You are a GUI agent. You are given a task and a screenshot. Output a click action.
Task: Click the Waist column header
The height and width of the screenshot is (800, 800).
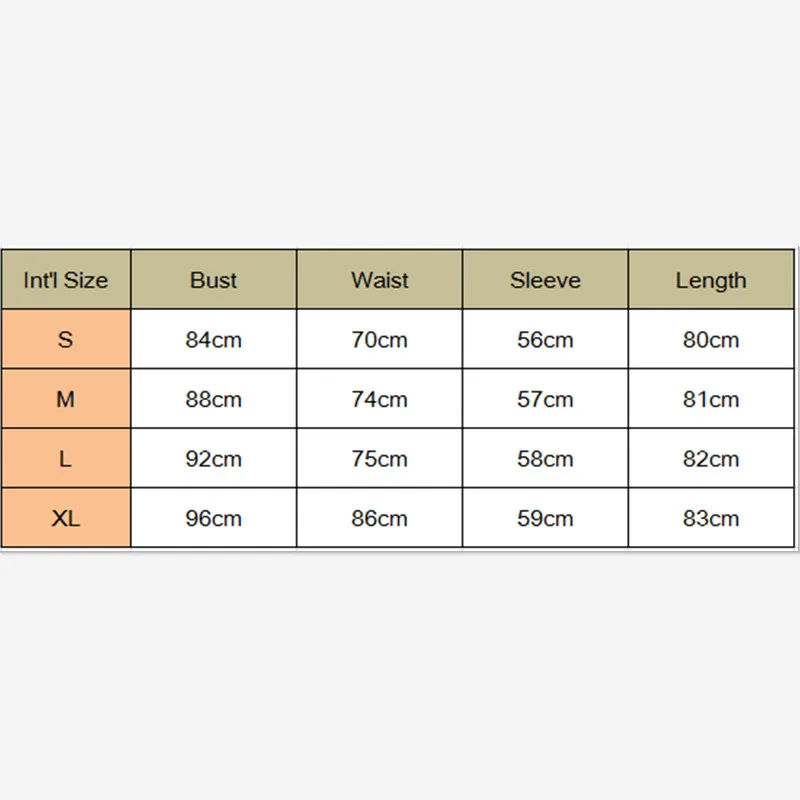tap(379, 280)
